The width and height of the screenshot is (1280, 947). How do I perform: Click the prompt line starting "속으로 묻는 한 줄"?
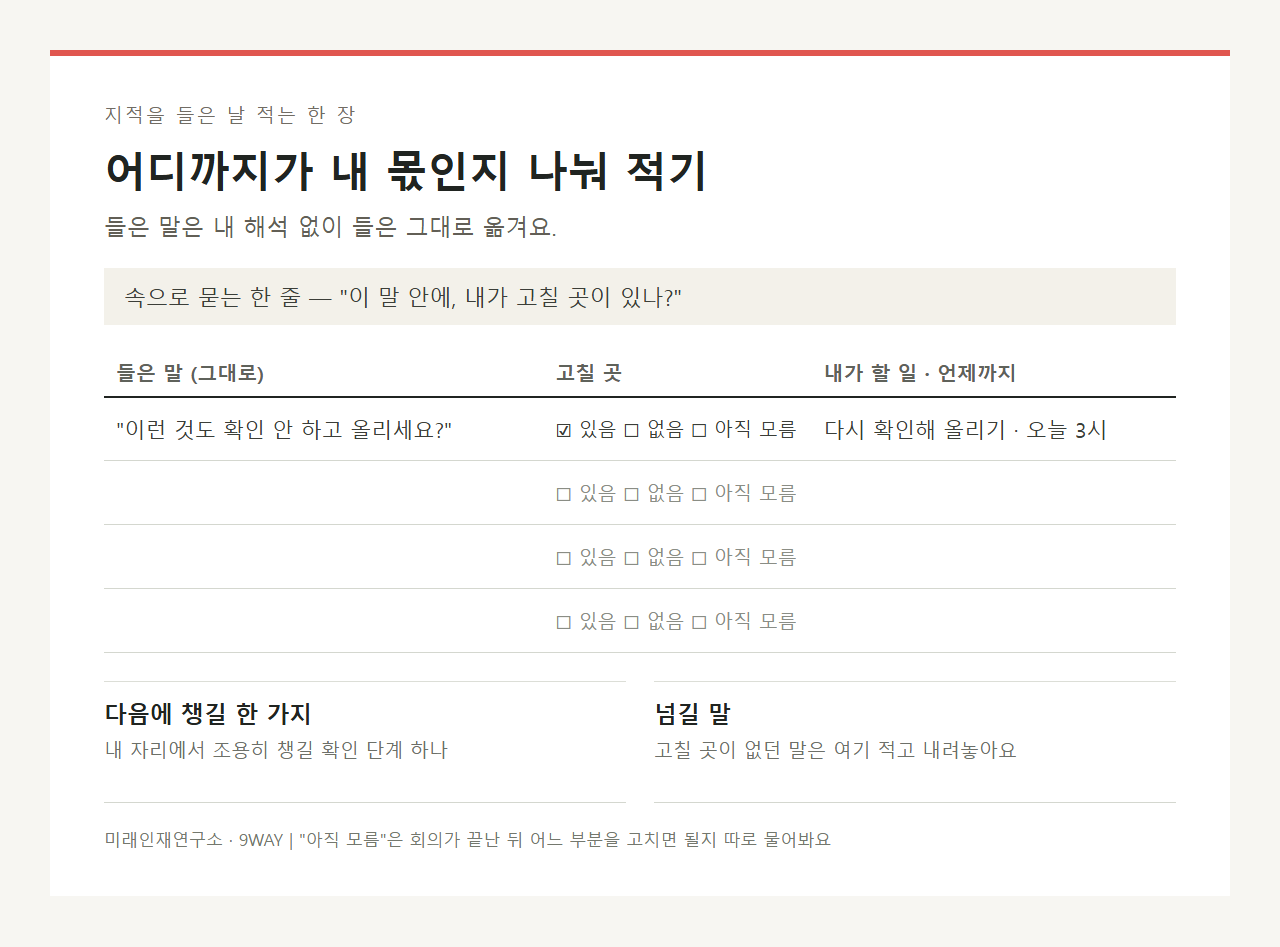(x=640, y=297)
